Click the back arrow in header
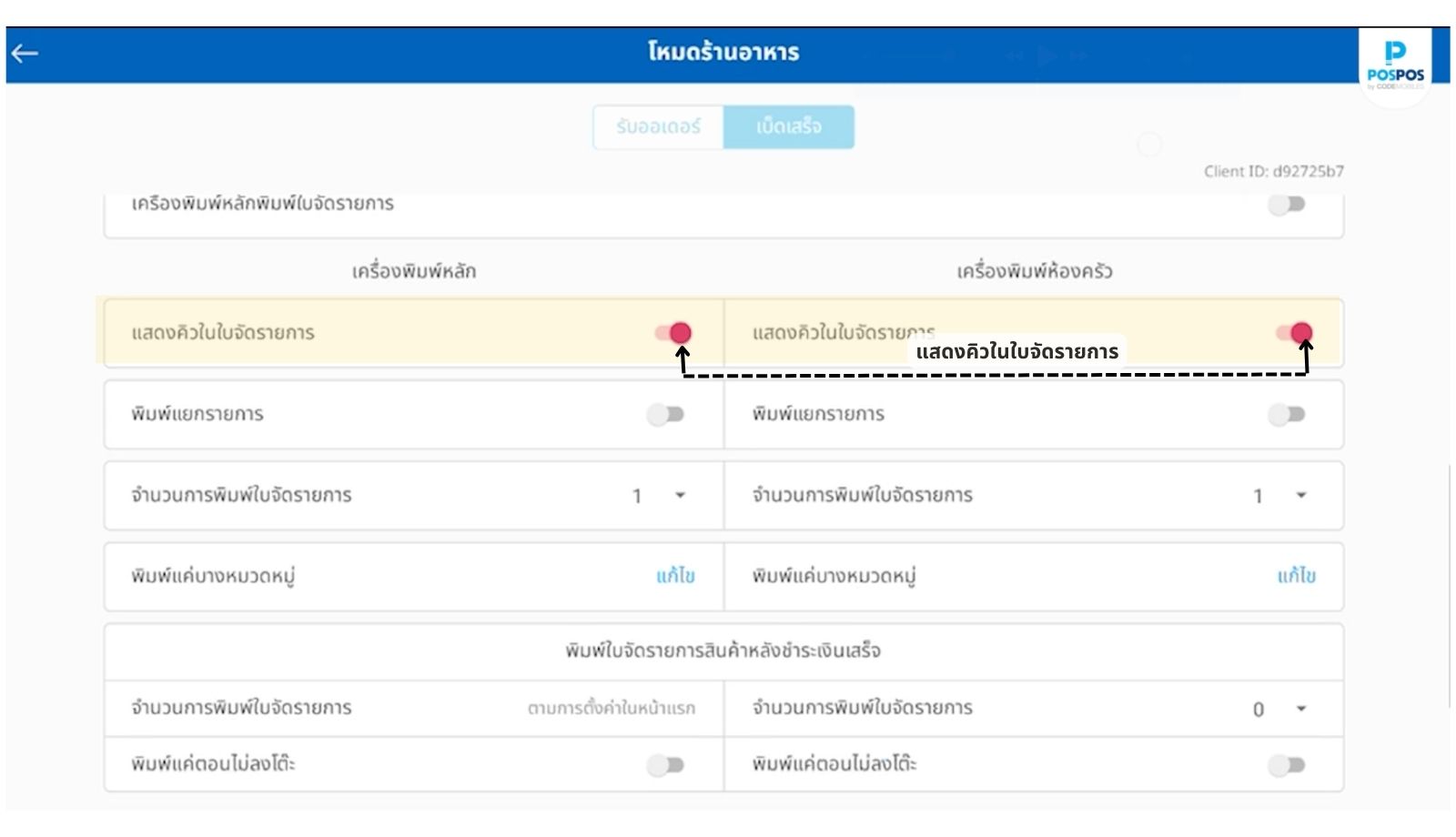Screen dimensions: 1456x837 pos(25,54)
